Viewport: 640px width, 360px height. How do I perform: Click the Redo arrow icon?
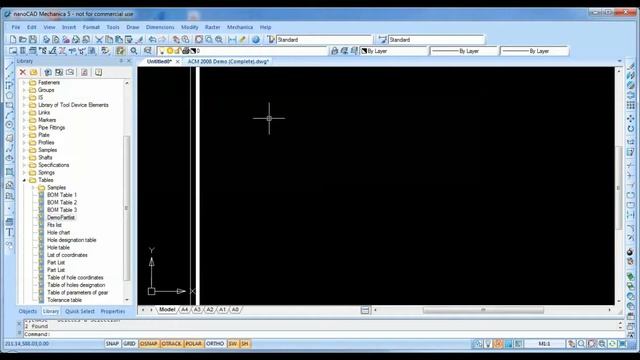pyautogui.click(x=162, y=40)
